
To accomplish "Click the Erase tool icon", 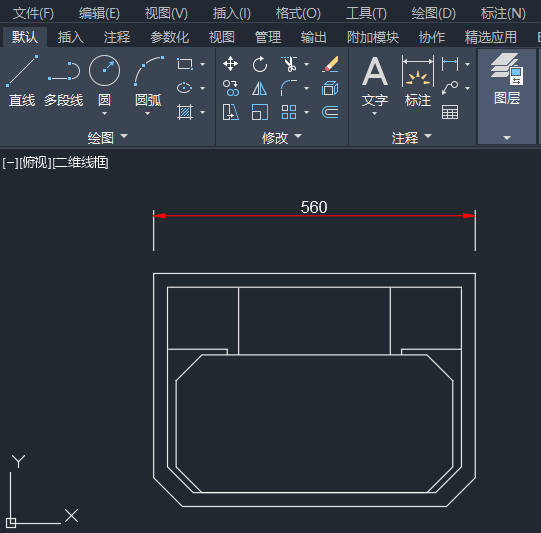I will pyautogui.click(x=331, y=64).
